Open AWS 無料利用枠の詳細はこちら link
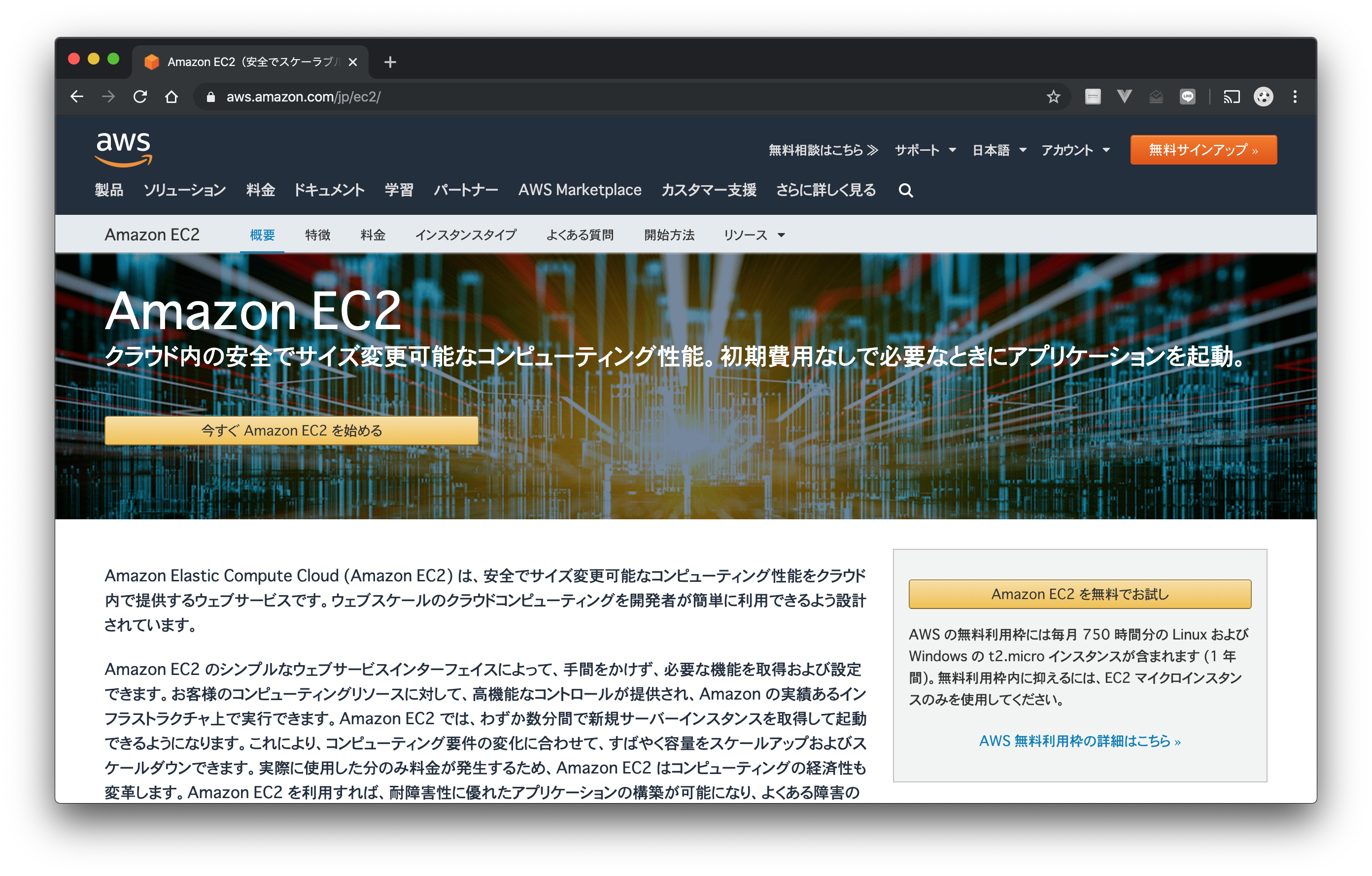The width and height of the screenshot is (1372, 876). click(x=1080, y=741)
